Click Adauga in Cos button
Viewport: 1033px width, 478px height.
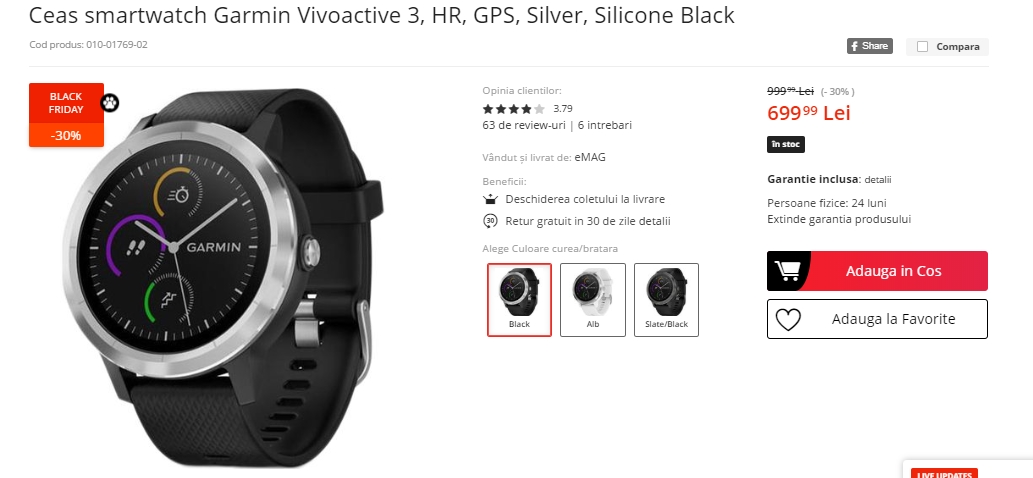pyautogui.click(x=877, y=271)
